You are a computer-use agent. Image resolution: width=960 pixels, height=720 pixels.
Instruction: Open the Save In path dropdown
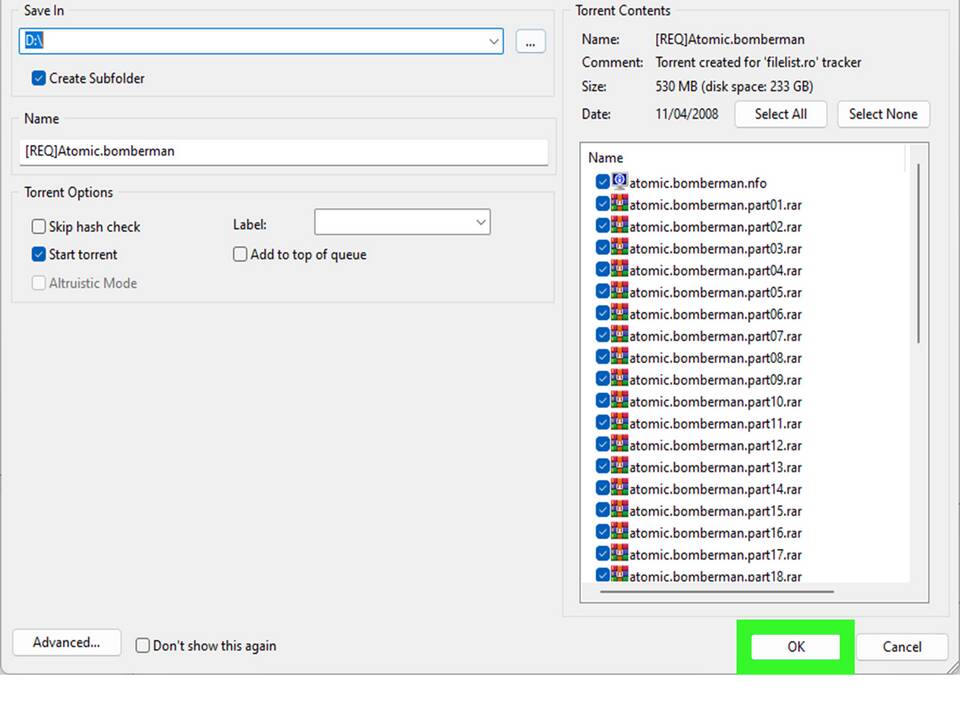point(493,42)
